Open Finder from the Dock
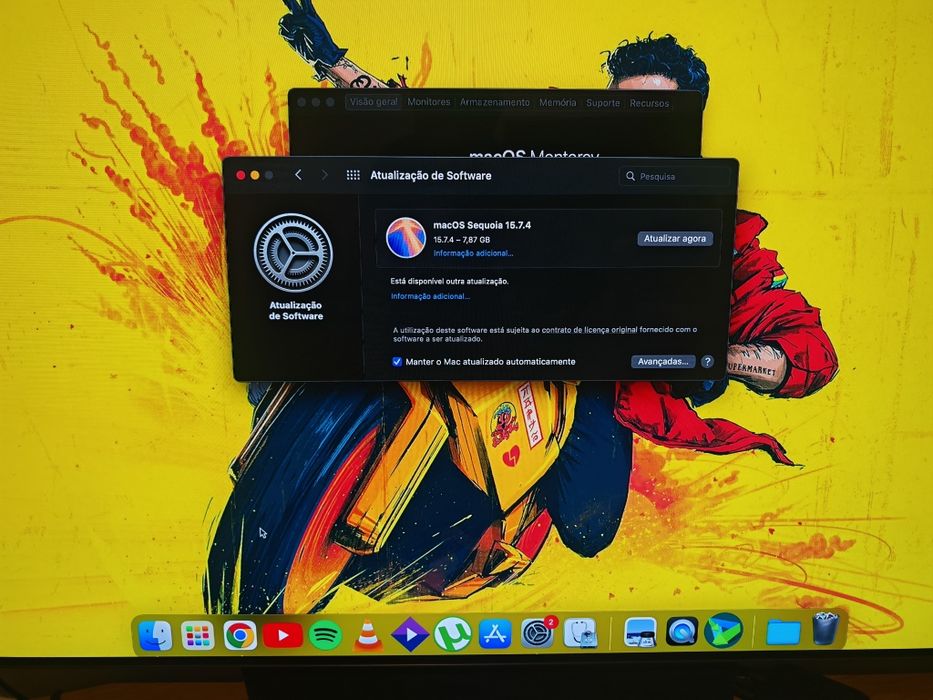This screenshot has width=933, height=700. click(x=155, y=635)
